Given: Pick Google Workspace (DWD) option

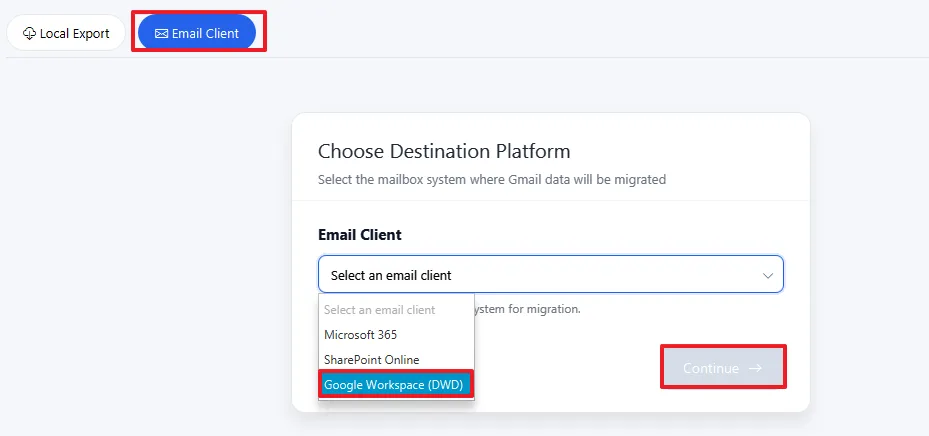Looking at the screenshot, I should pos(396,384).
